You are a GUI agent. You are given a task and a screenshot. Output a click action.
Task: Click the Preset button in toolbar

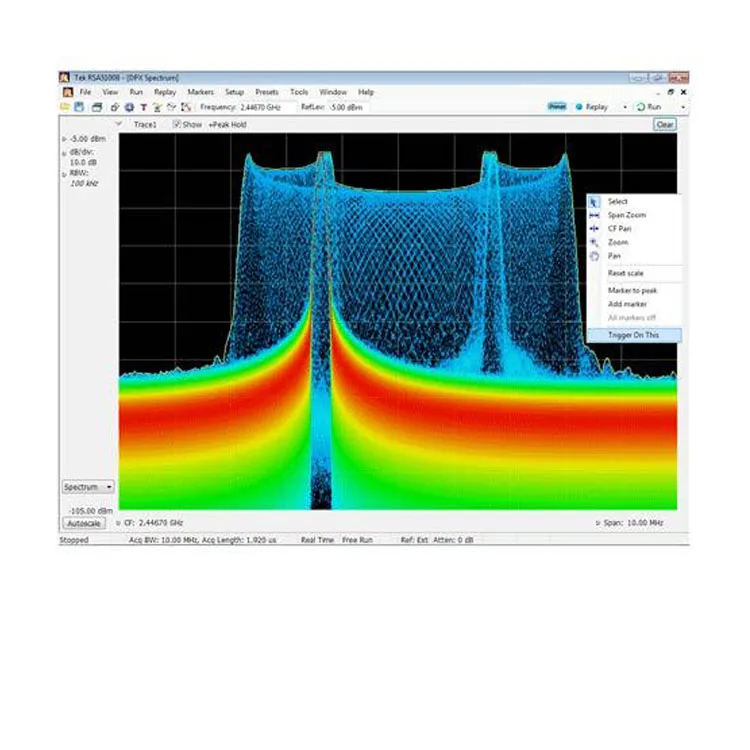pos(557,107)
